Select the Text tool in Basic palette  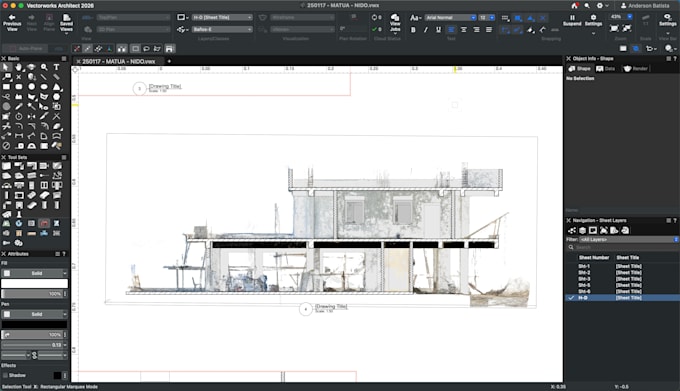coord(56,67)
